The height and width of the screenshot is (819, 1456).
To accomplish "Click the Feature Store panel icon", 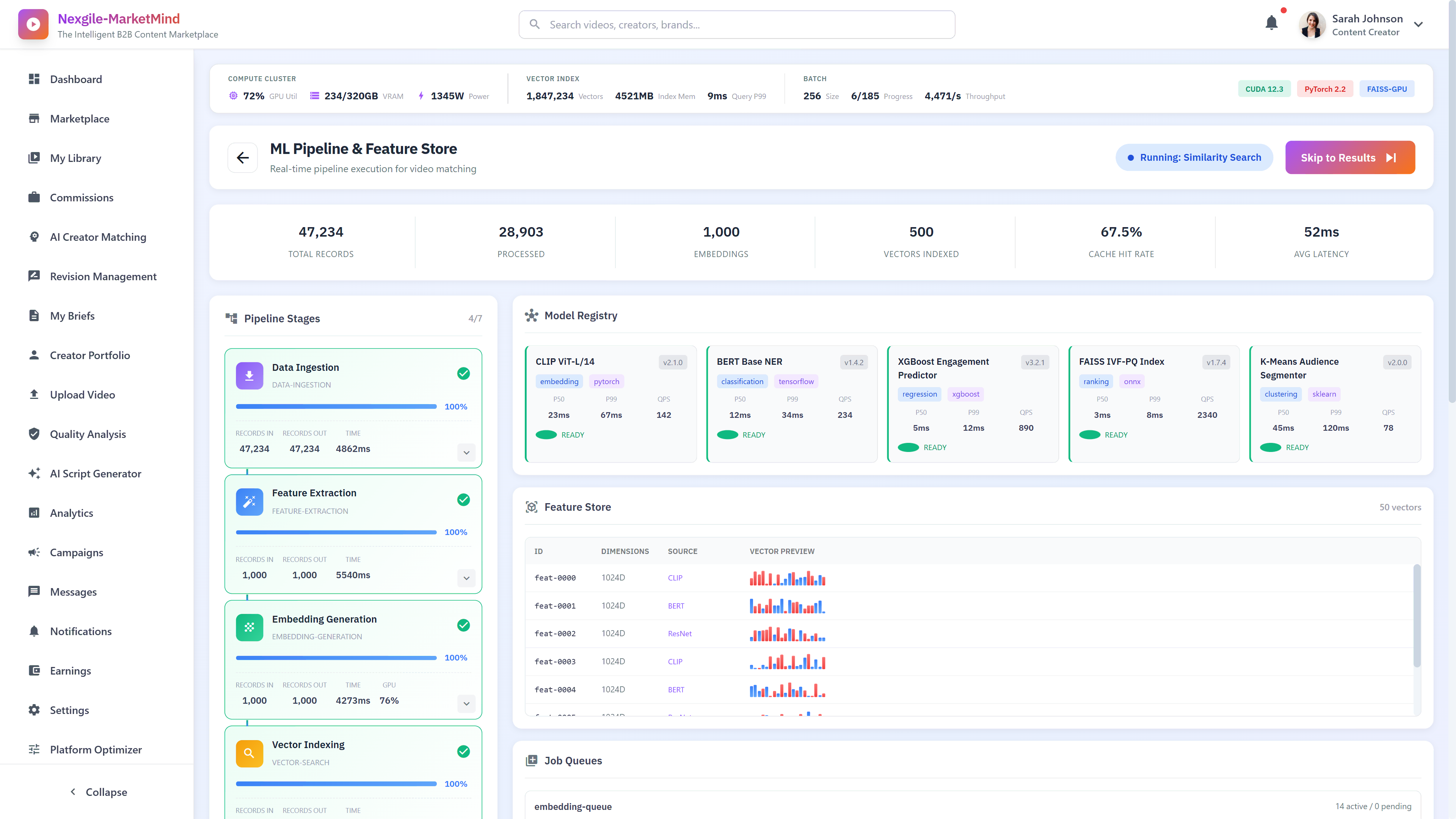I will (531, 507).
